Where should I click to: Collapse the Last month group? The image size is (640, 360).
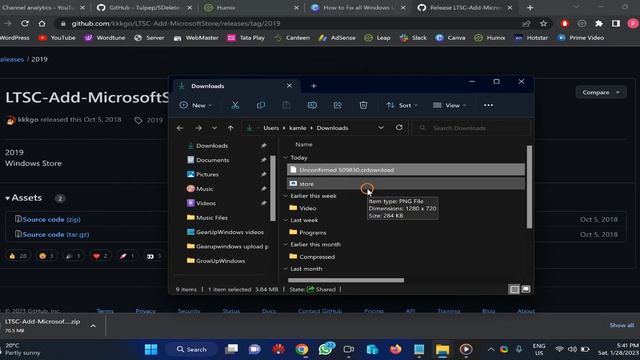point(286,269)
